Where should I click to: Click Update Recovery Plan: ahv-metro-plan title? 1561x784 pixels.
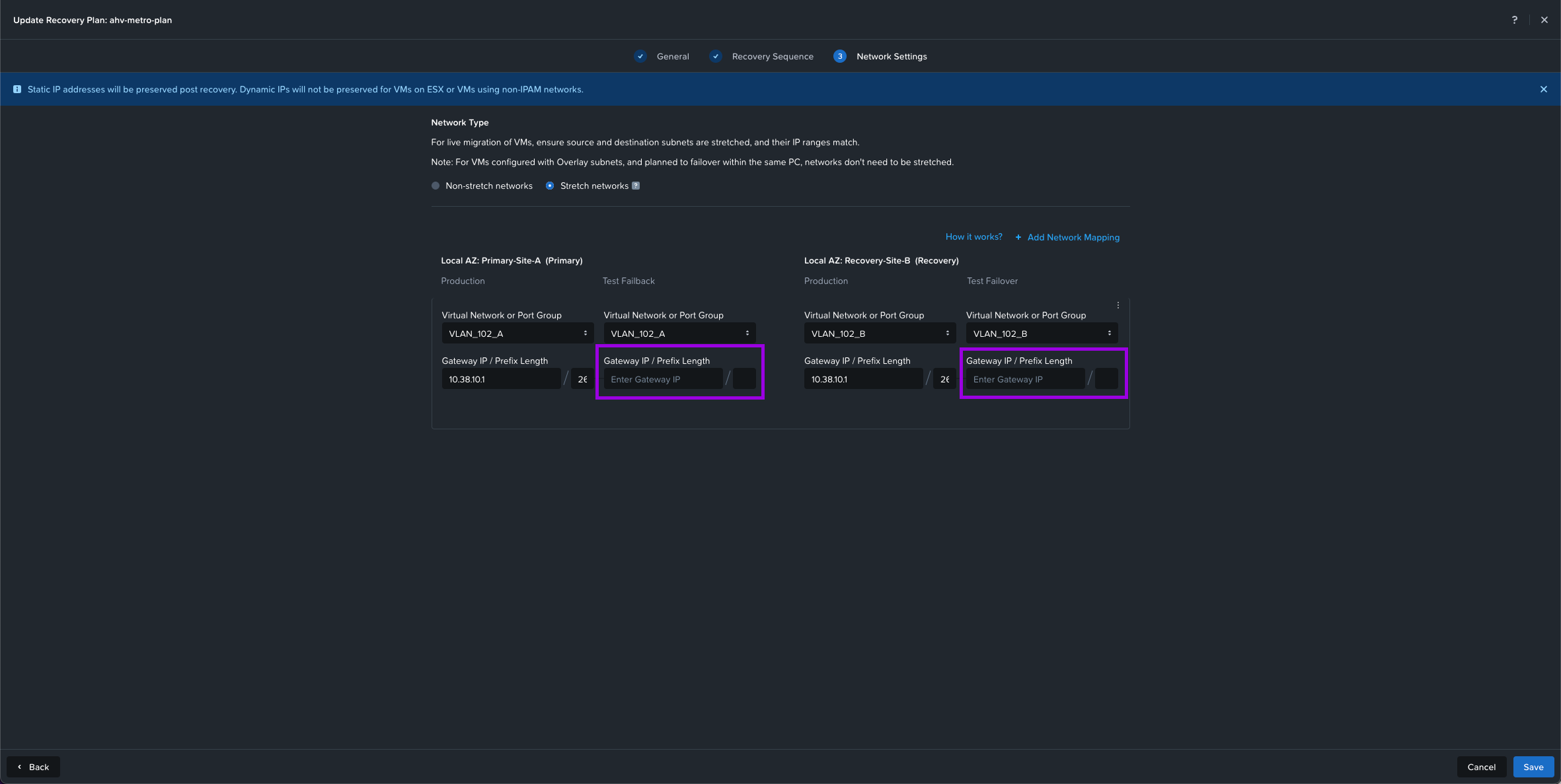[93, 20]
